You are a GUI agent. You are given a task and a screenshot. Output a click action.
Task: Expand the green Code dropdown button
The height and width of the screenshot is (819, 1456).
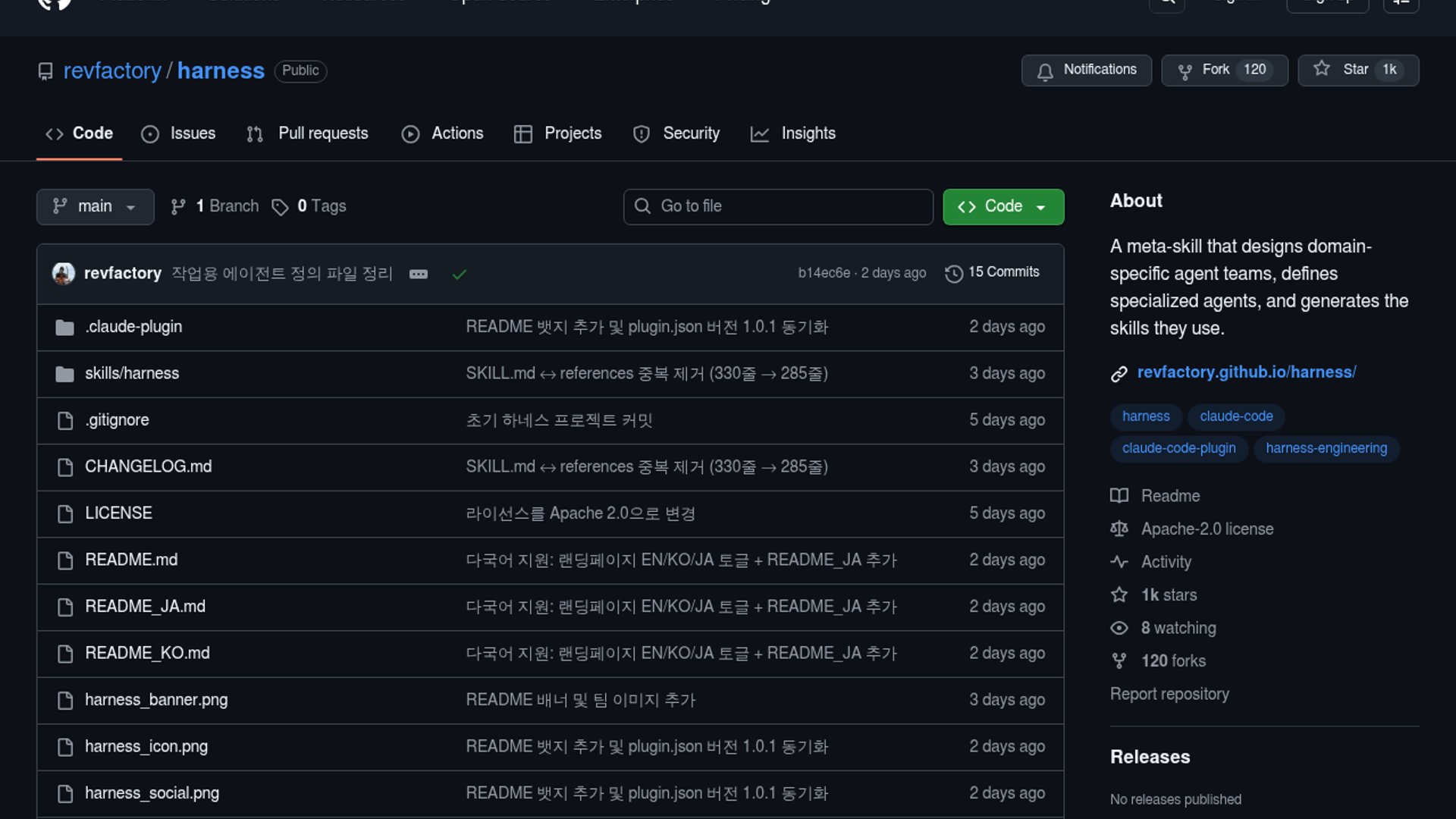coord(1003,206)
